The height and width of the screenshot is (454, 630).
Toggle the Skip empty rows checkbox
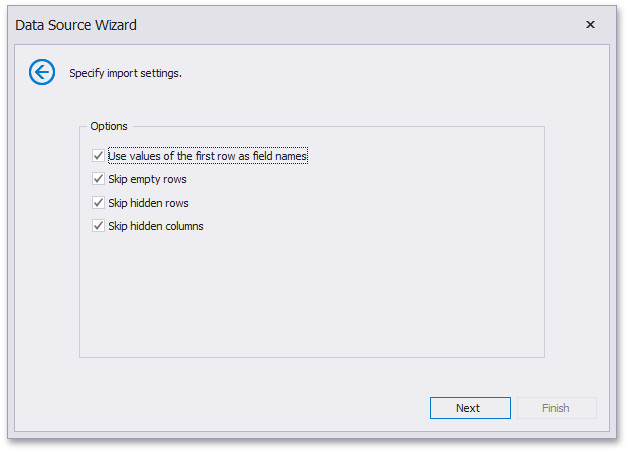coord(98,179)
